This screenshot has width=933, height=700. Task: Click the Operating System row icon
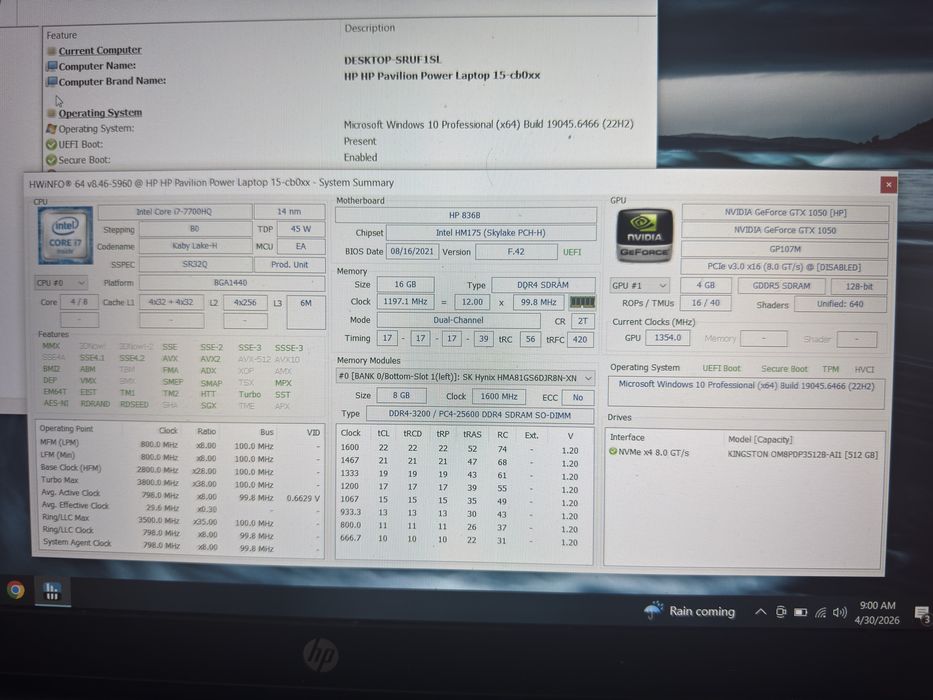click(x=51, y=128)
